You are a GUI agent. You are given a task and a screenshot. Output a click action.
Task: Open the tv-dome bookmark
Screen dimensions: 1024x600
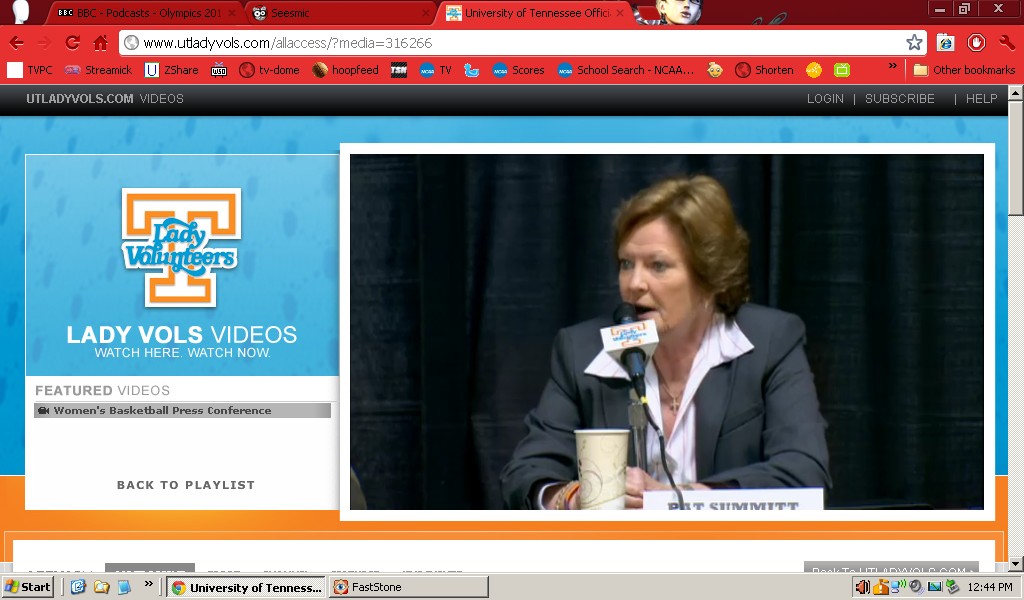pyautogui.click(x=269, y=70)
